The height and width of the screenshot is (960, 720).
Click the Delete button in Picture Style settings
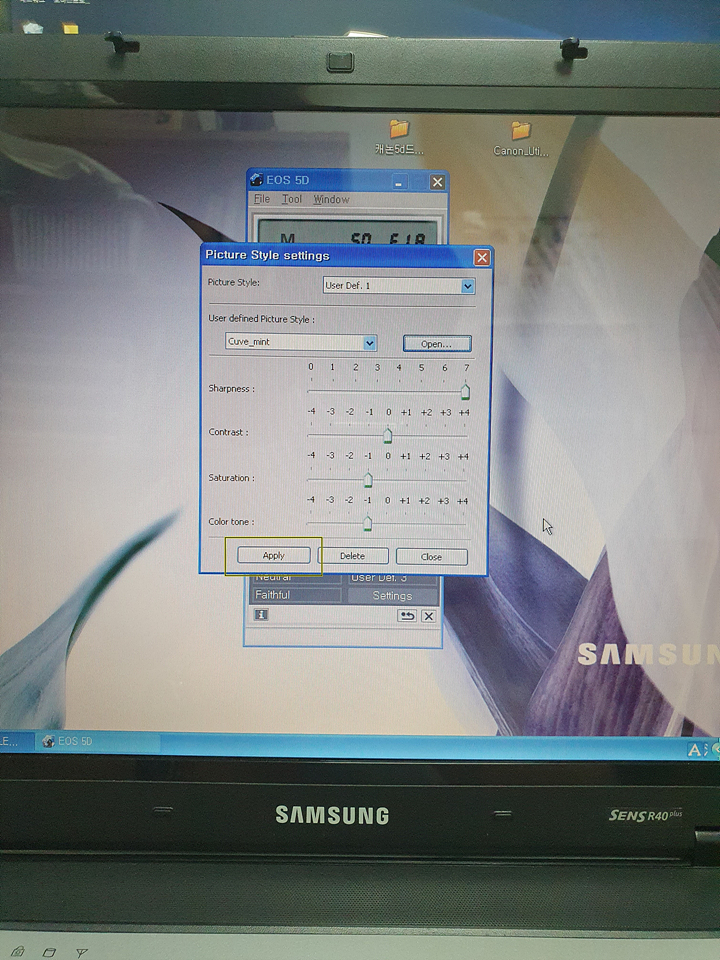(x=353, y=556)
